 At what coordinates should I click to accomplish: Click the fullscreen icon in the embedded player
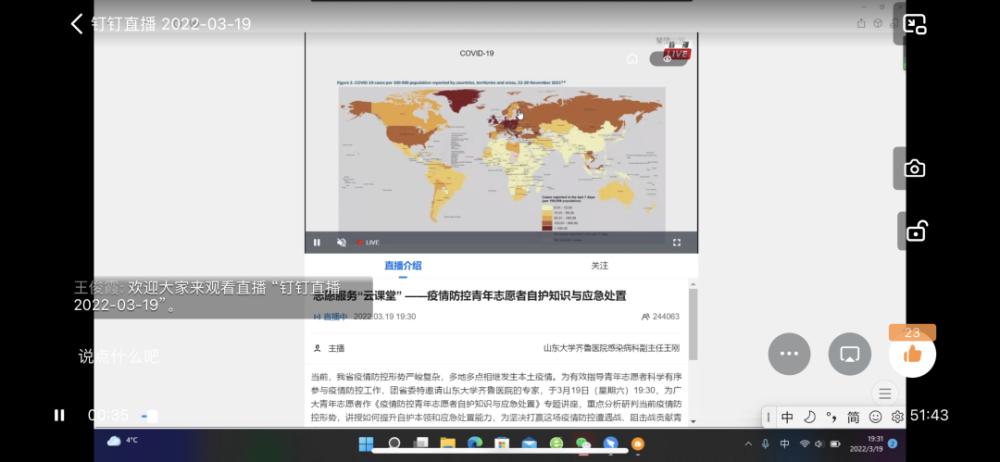[677, 242]
